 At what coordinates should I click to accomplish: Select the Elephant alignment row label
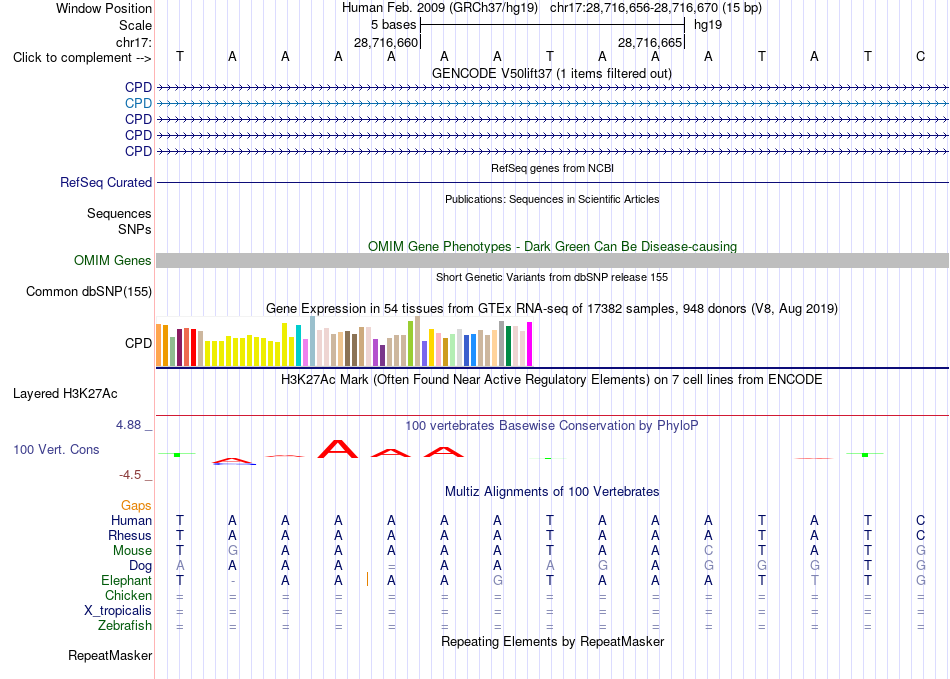point(127,581)
